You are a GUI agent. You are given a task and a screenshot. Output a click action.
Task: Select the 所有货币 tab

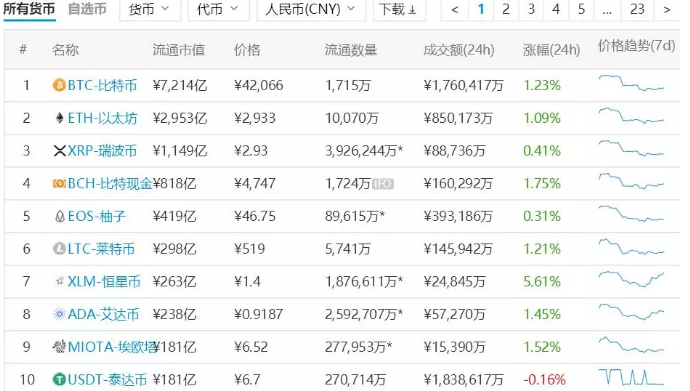29,9
